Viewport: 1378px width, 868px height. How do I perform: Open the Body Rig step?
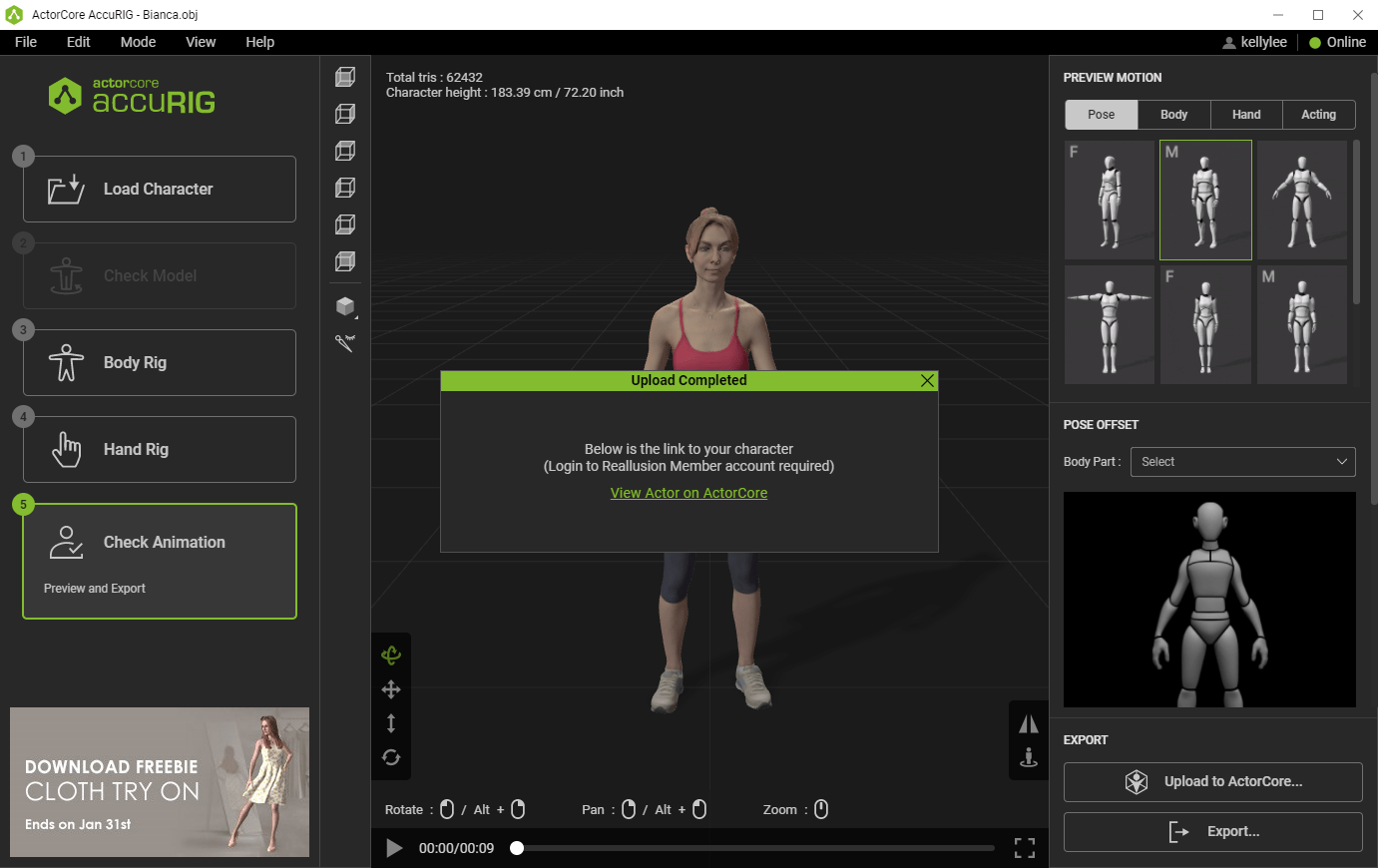pos(160,362)
